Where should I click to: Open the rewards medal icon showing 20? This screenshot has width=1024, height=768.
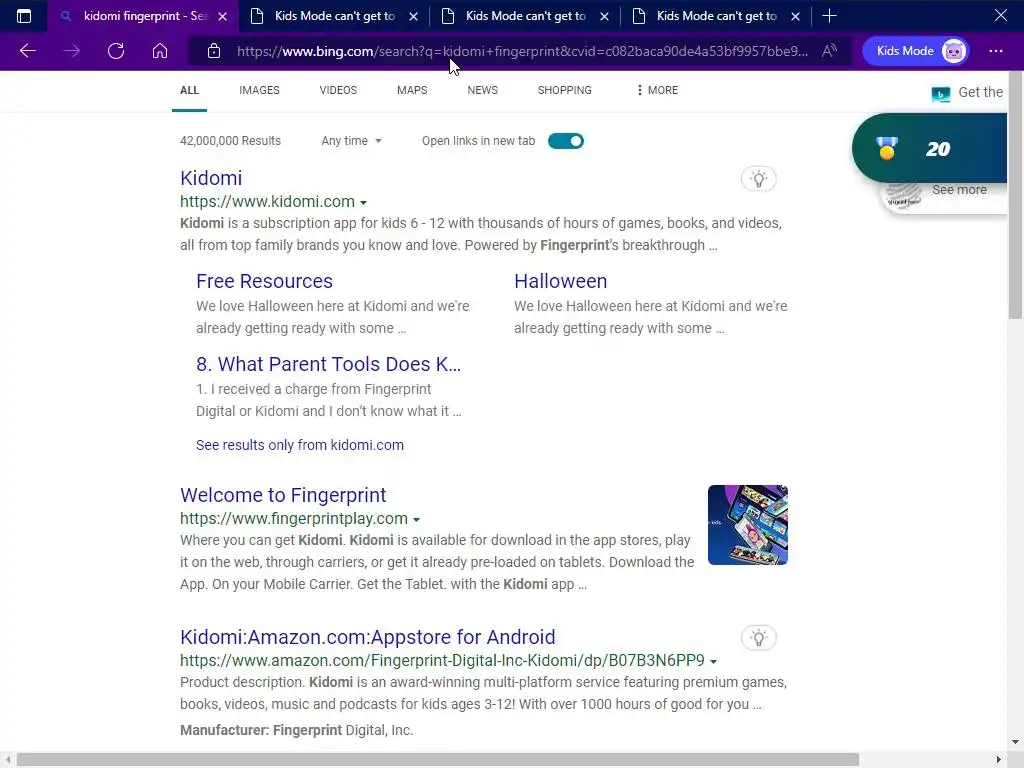click(887, 148)
